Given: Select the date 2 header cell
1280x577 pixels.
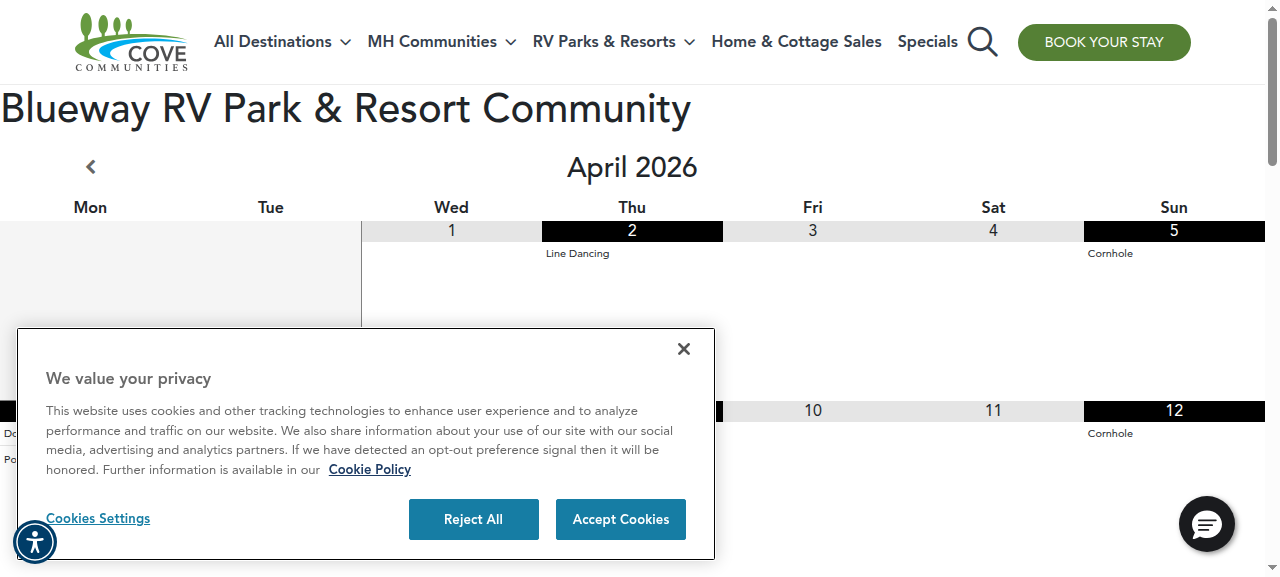Looking at the screenshot, I should click(x=632, y=231).
